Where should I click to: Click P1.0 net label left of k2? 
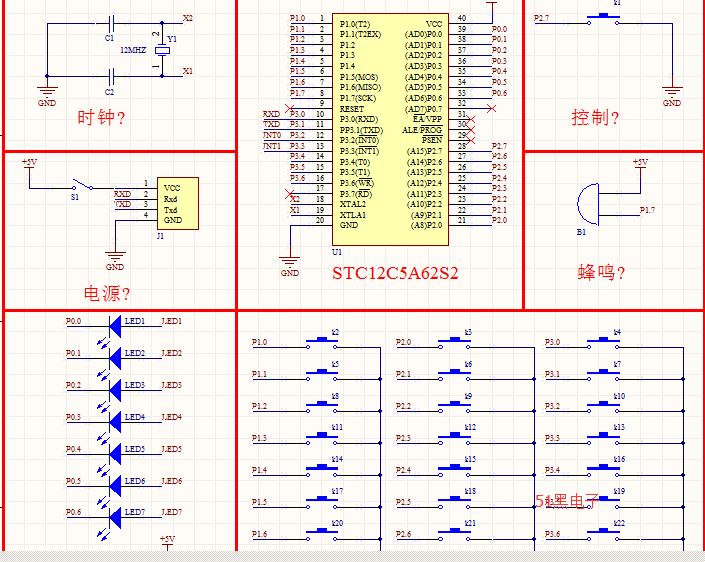[x=259, y=342]
